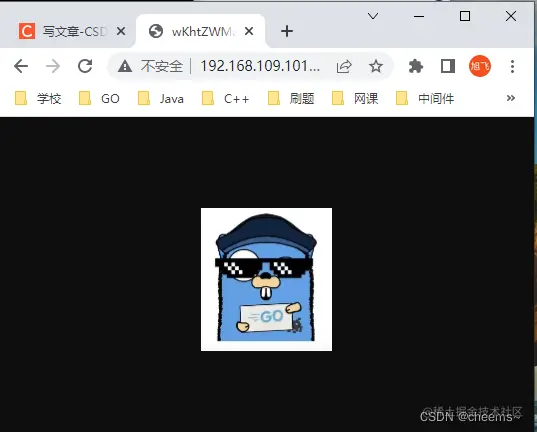
Task: Minimize the browser window
Action: (x=419, y=16)
